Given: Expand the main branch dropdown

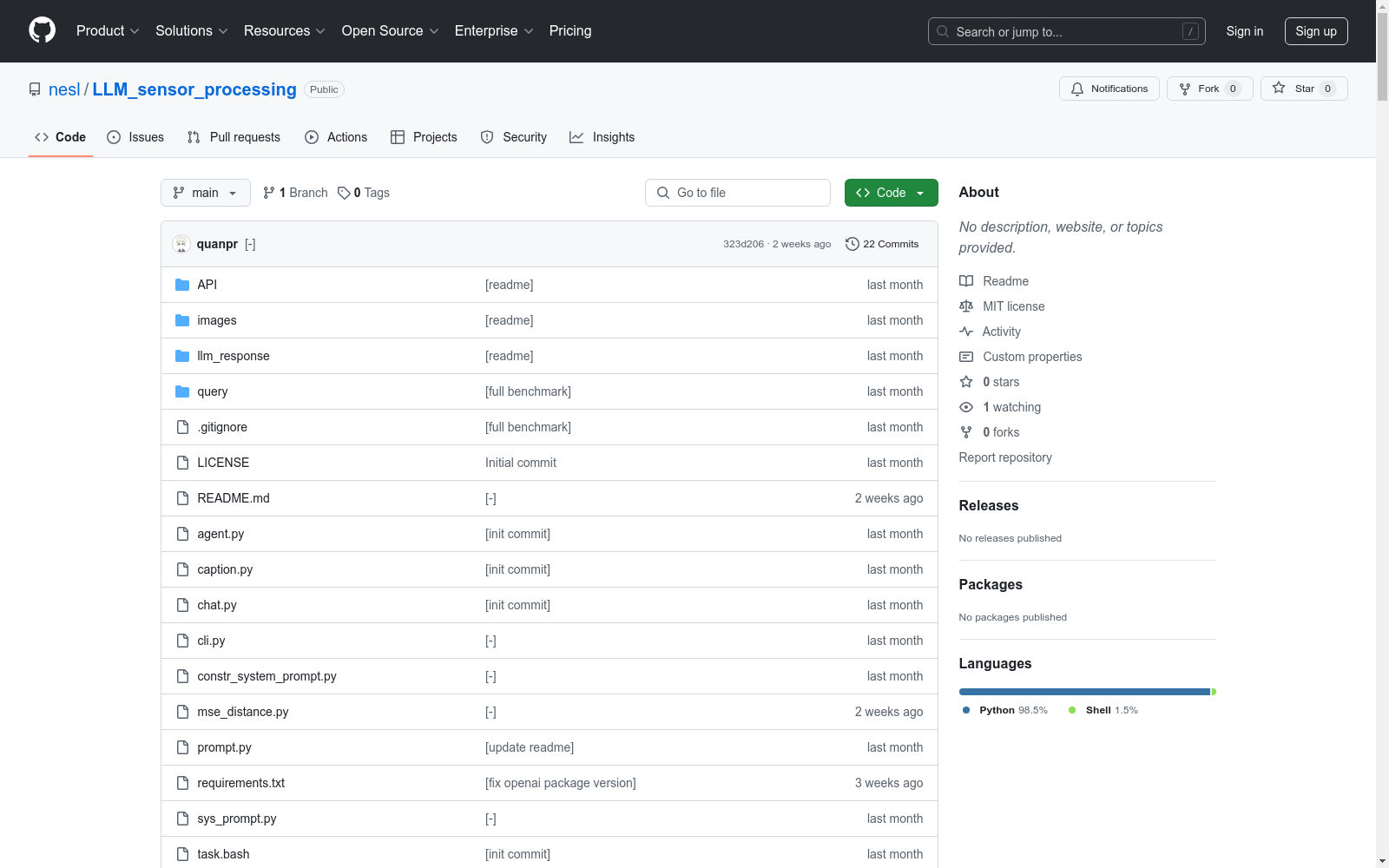Looking at the screenshot, I should pos(205,193).
